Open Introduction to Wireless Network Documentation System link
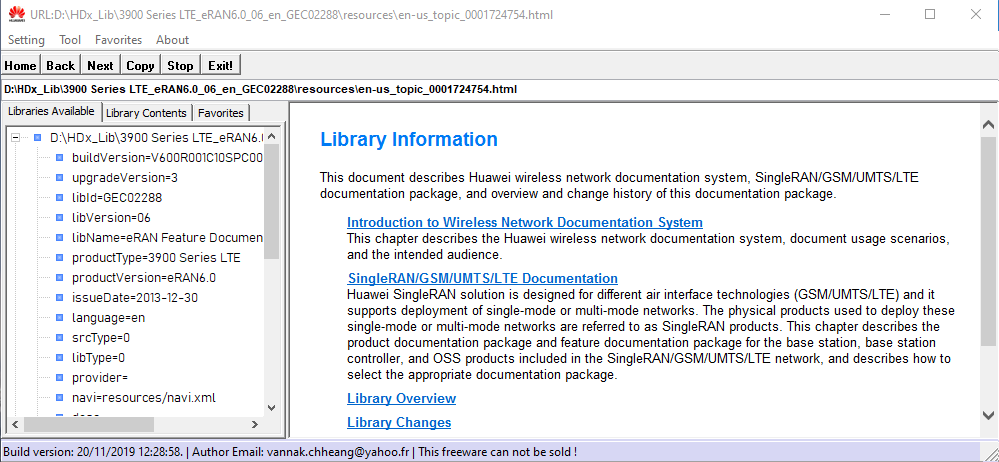Viewport: 999px width, 462px height. [x=525, y=222]
